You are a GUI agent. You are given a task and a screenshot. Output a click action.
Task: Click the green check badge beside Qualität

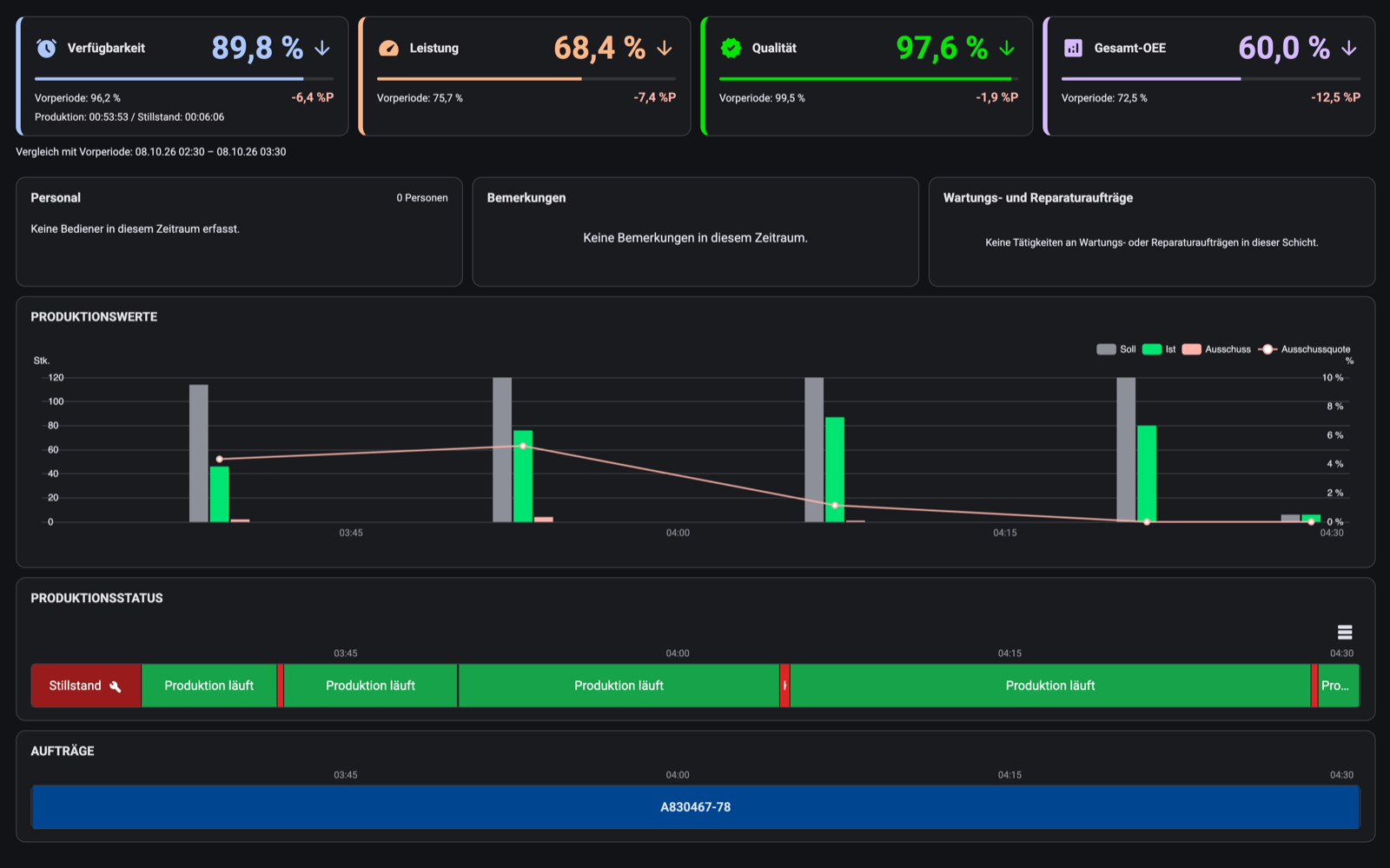pyautogui.click(x=731, y=48)
